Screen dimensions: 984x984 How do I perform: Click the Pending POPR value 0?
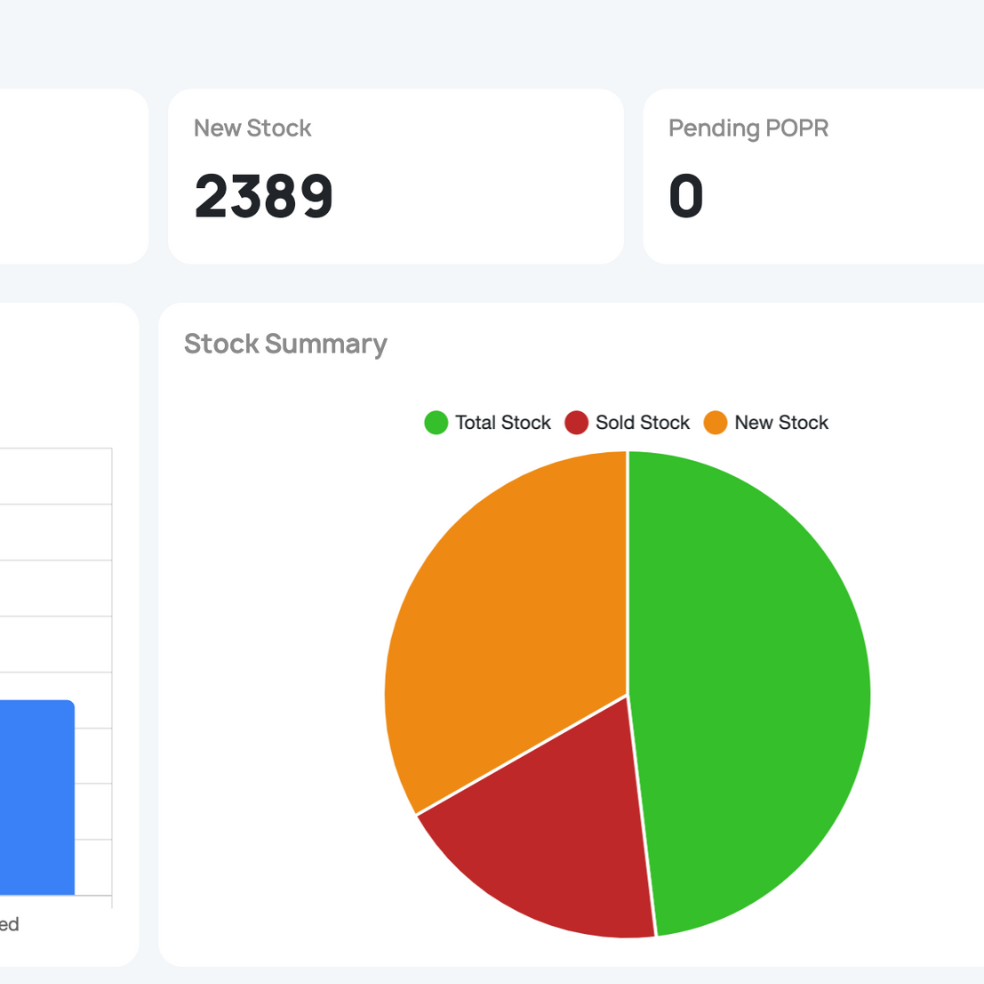(x=686, y=196)
